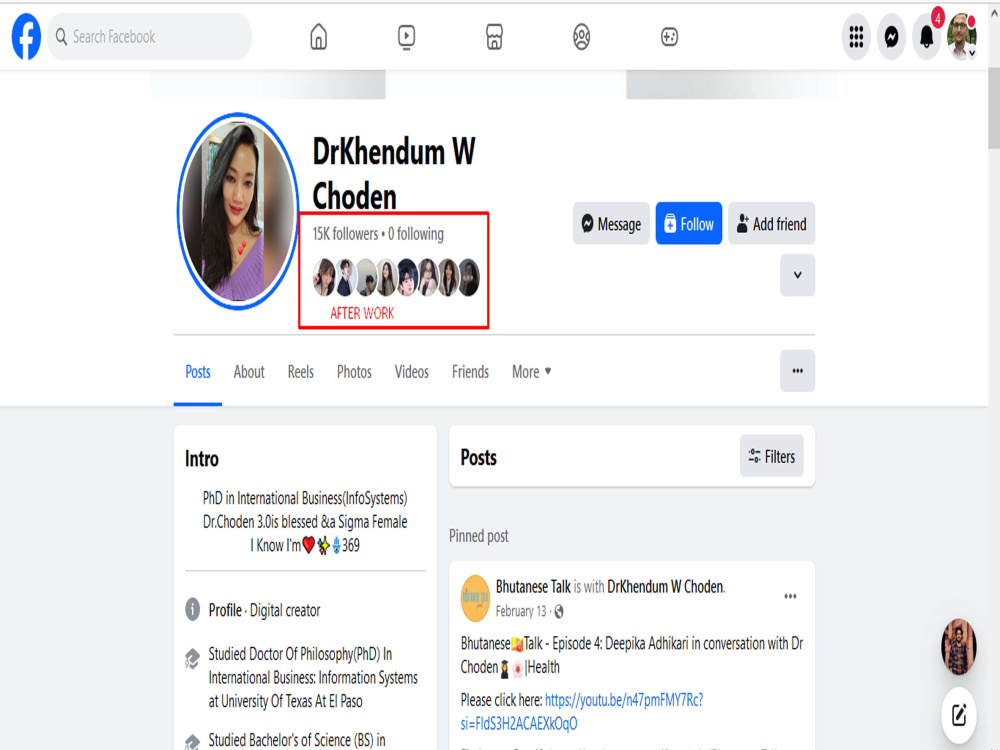This screenshot has height=750, width=1000.
Task: Switch to the About tab
Action: [249, 372]
